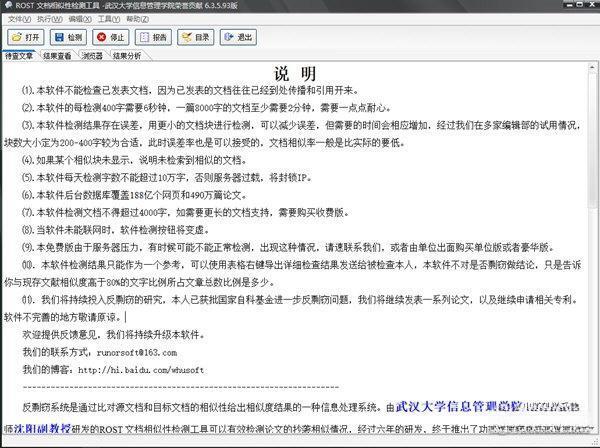600x448 pixels.
Task: Click the 报告 (Report) toolbar button
Action: (x=153, y=37)
